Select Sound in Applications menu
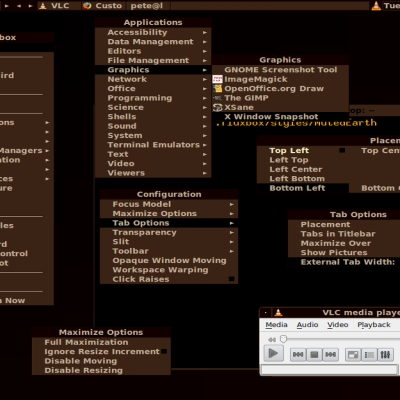 (153, 126)
